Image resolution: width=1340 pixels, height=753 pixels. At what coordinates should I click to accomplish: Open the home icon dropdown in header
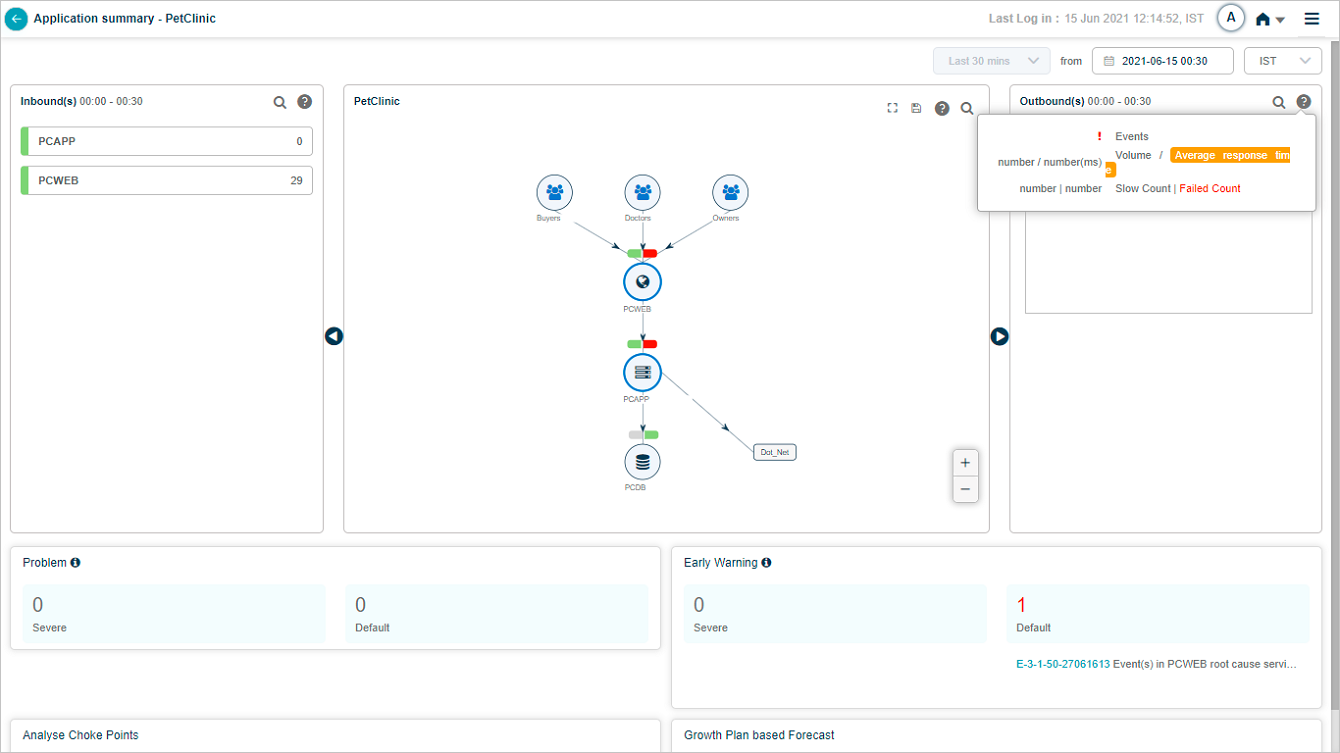pos(1270,19)
